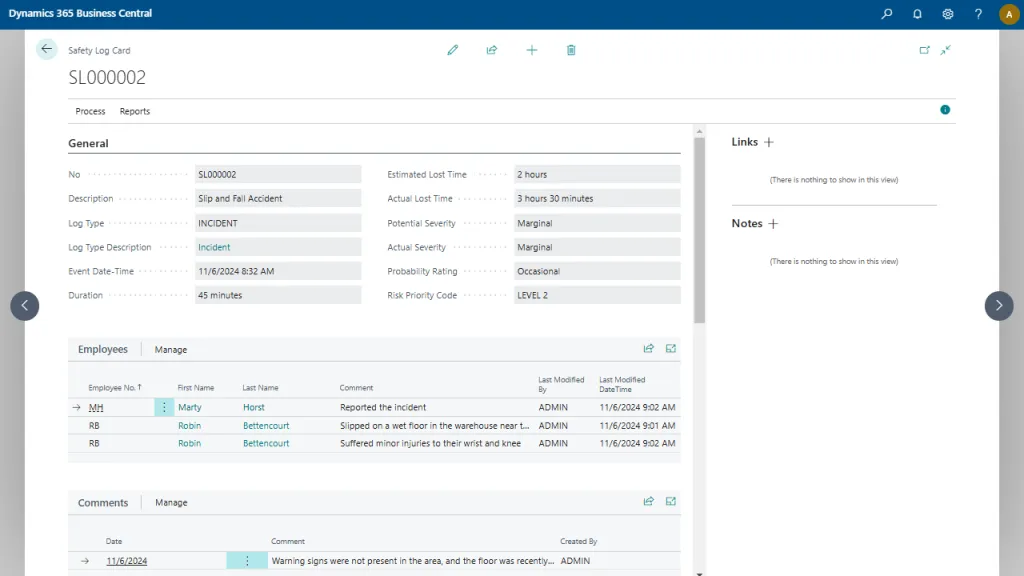Image resolution: width=1024 pixels, height=576 pixels.
Task: Expand the next record with the right chevron
Action: (998, 305)
